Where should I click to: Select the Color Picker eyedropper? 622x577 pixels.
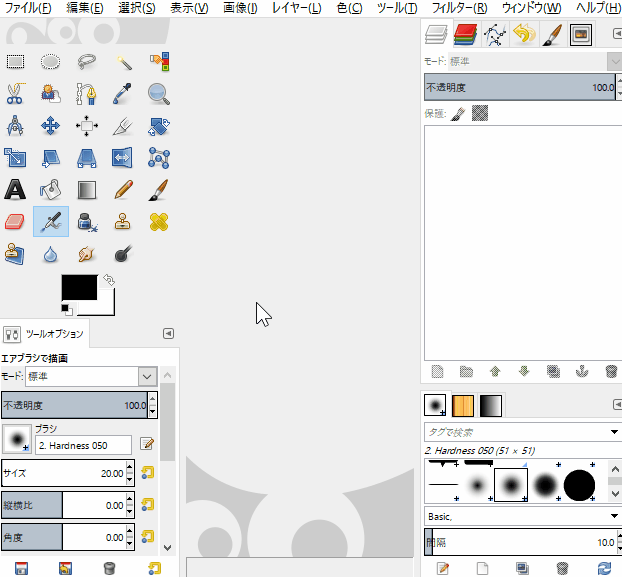pos(123,94)
